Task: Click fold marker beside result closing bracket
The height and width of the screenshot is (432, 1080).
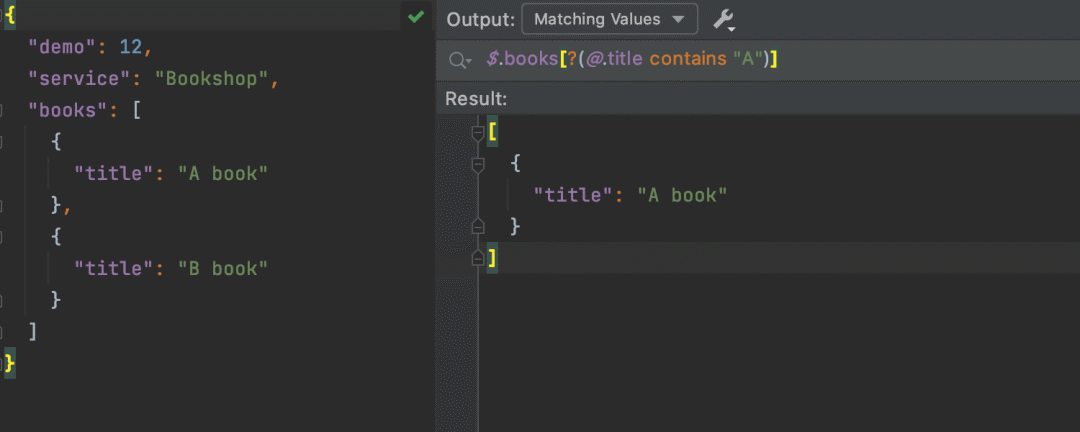Action: click(x=478, y=258)
